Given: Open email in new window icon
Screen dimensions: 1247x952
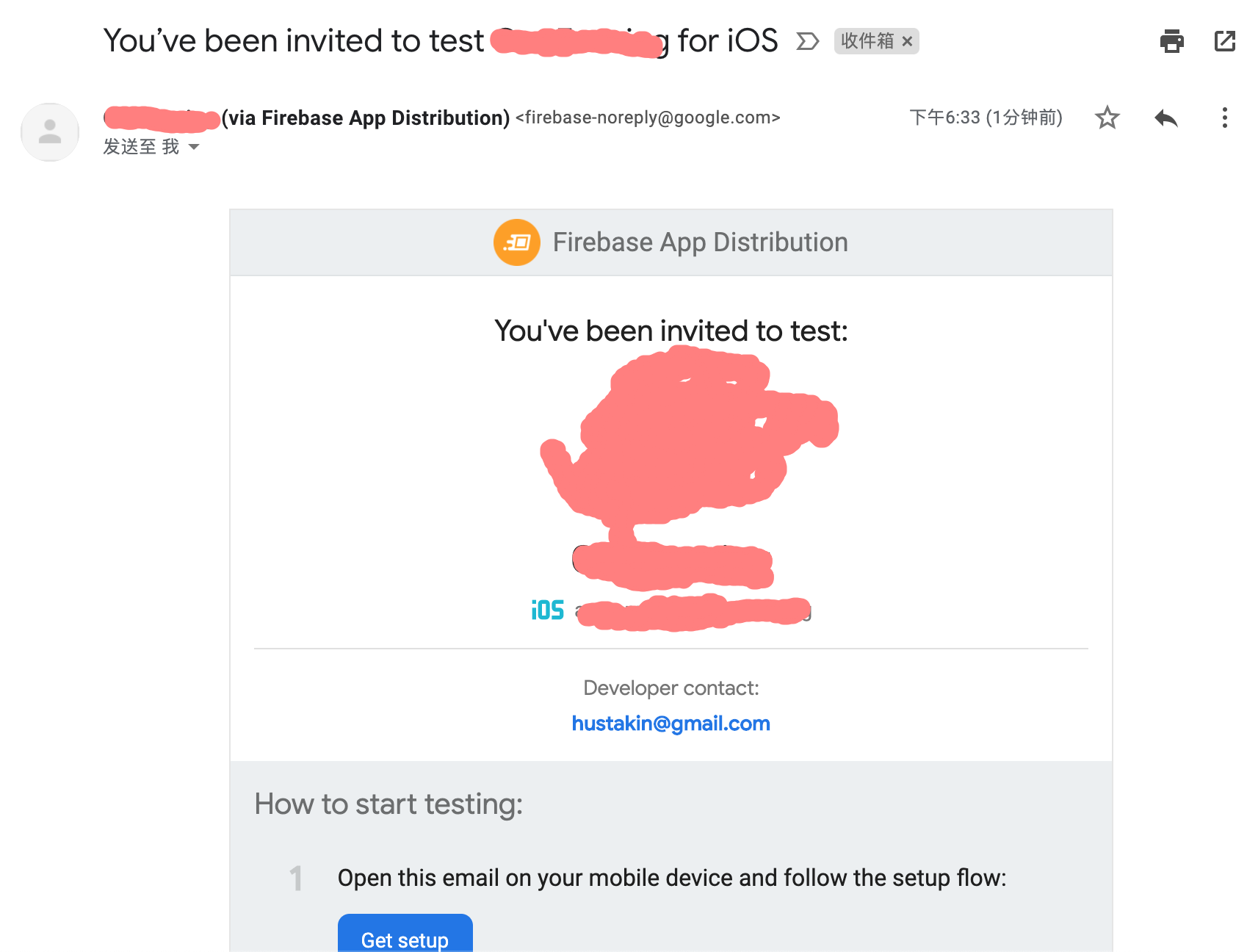Looking at the screenshot, I should [1225, 41].
